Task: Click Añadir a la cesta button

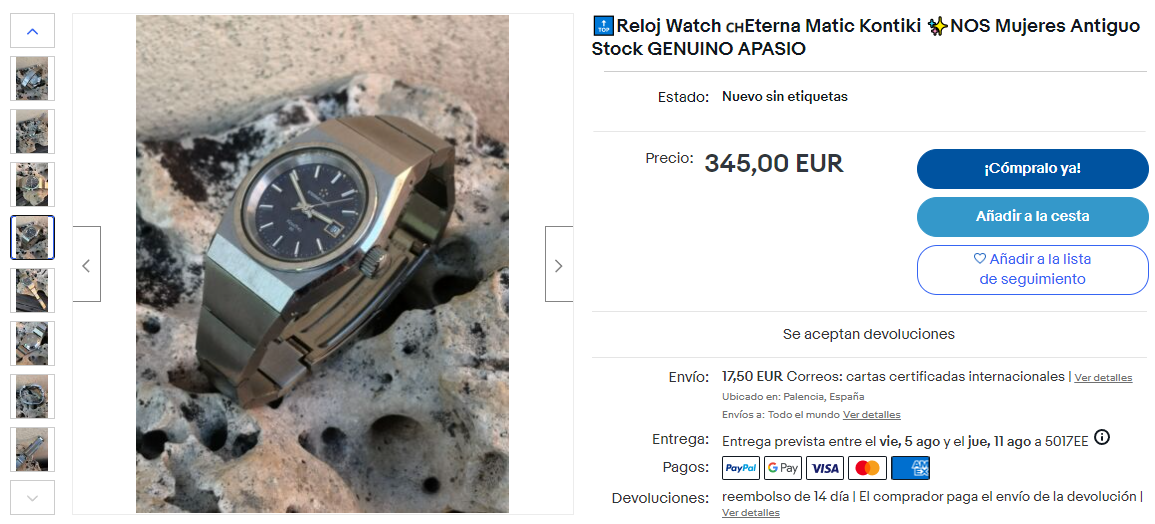Action: click(1032, 217)
